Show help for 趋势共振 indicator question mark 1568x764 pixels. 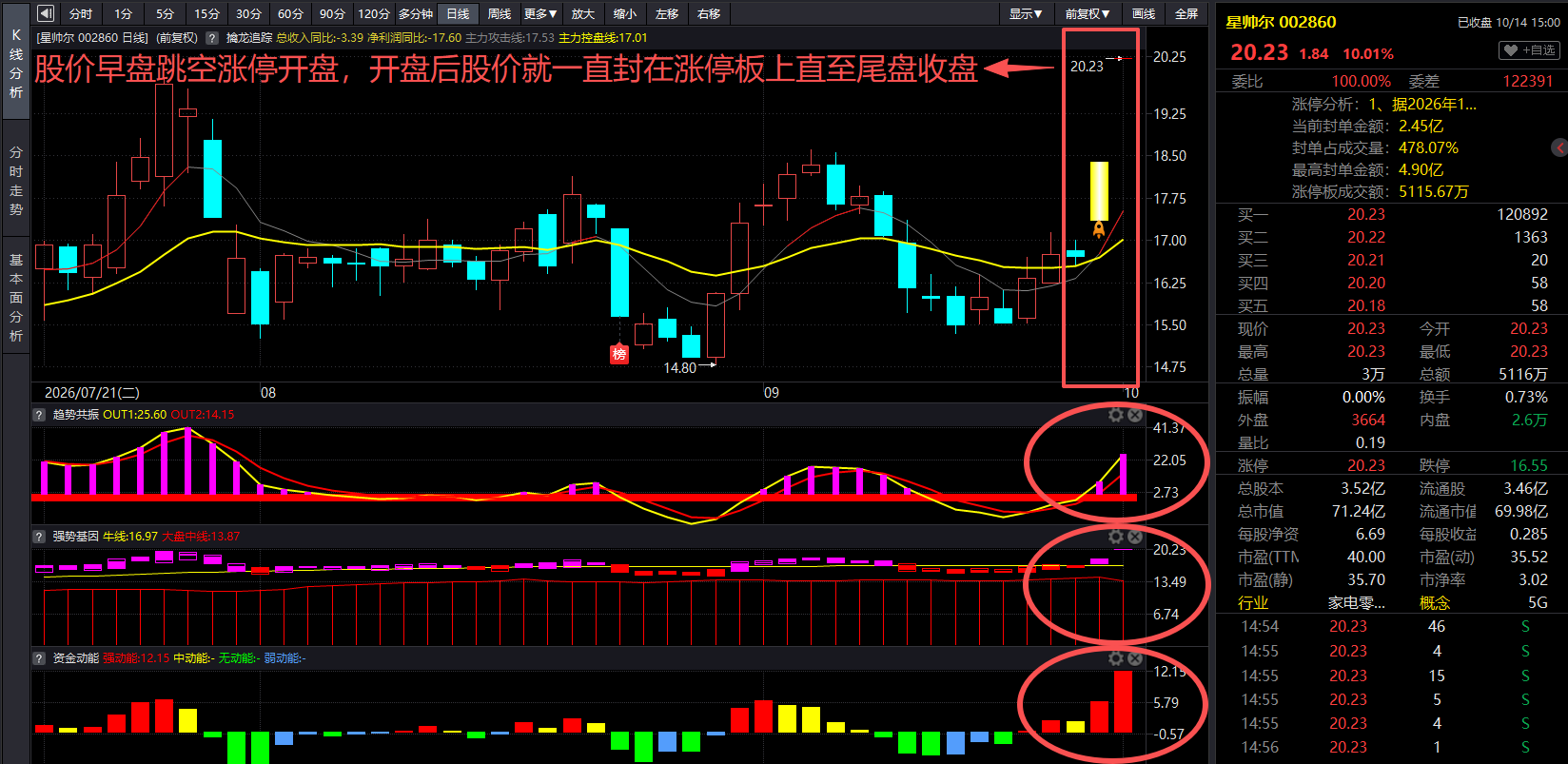pos(39,415)
